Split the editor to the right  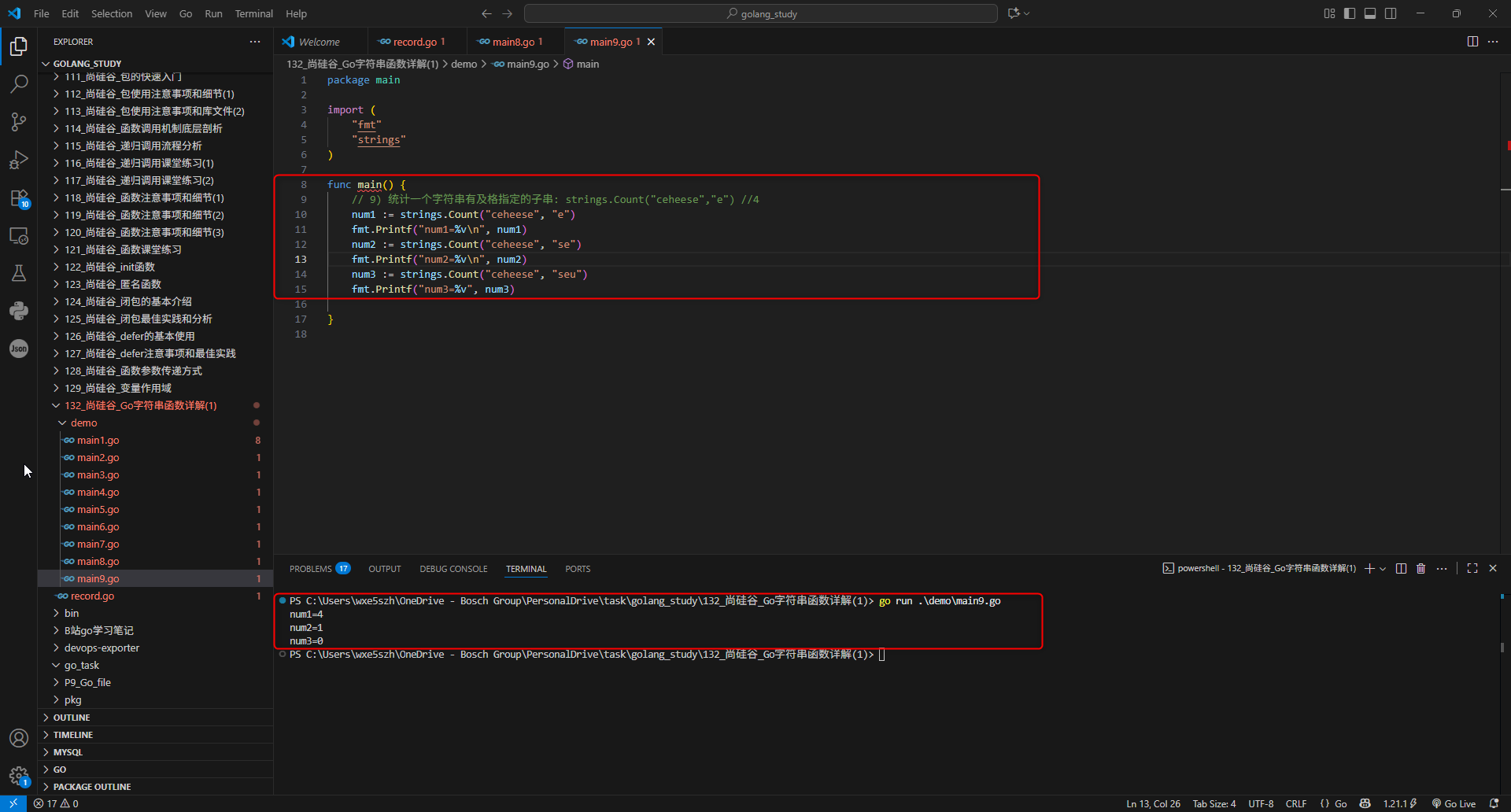[x=1472, y=42]
